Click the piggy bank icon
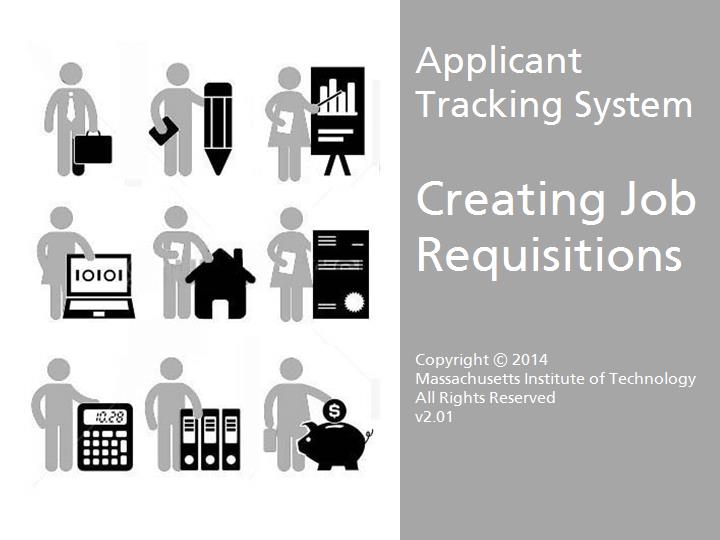This screenshot has height=540, width=720. coord(334,444)
